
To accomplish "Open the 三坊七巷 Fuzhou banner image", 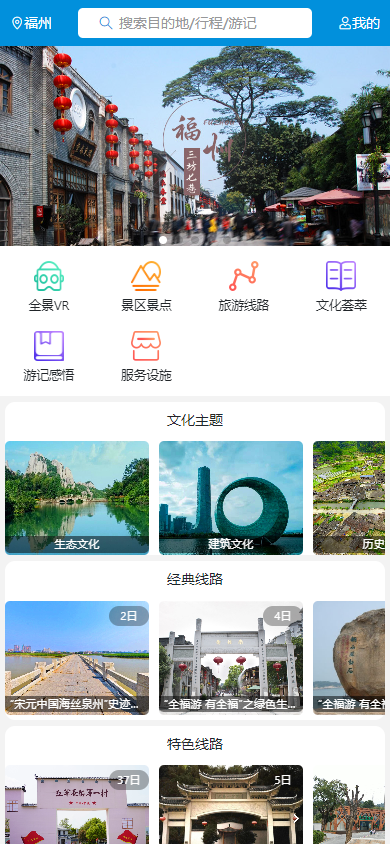I will click(195, 146).
